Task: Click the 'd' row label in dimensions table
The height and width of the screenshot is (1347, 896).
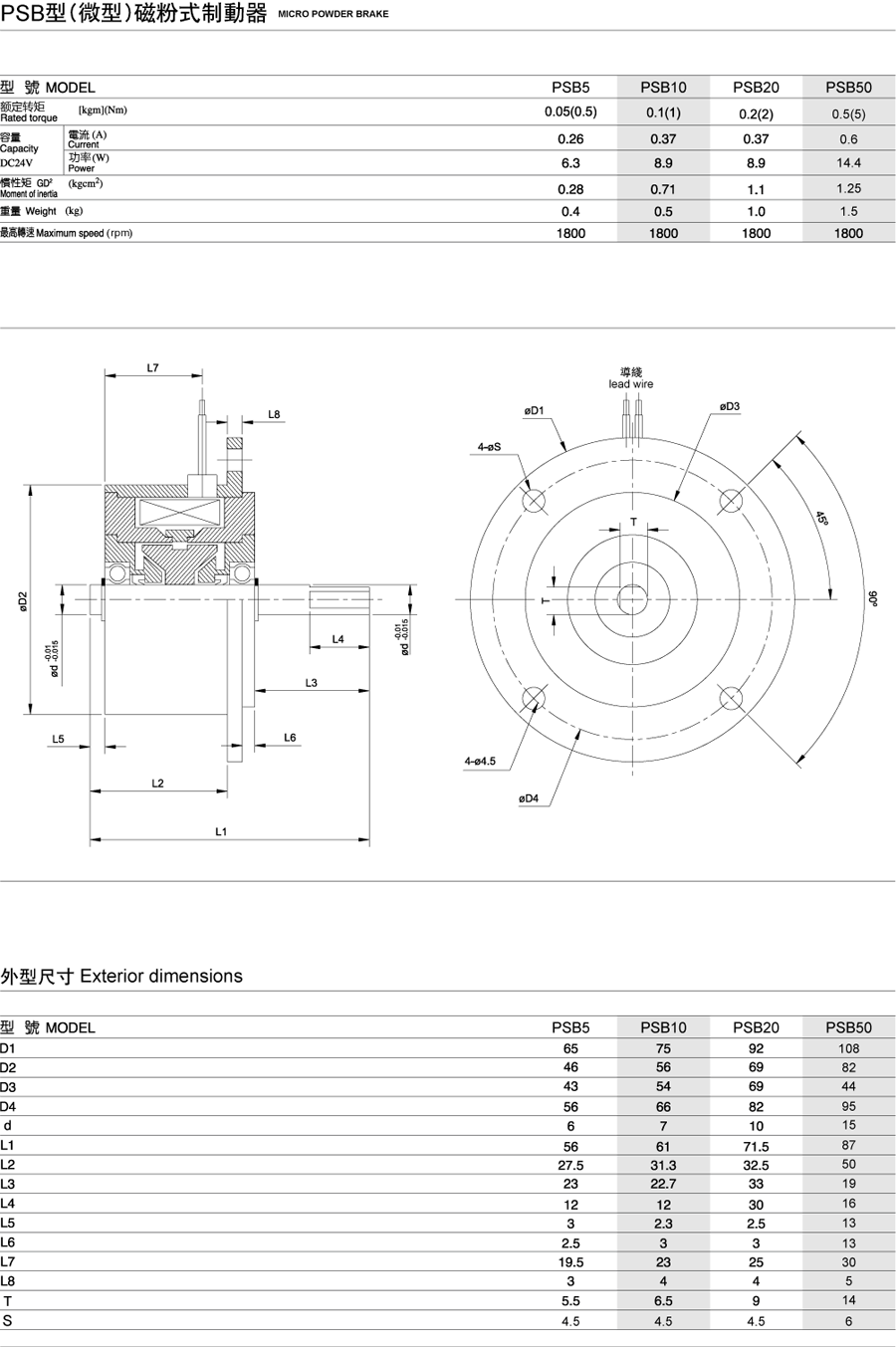Action: click(x=8, y=1125)
